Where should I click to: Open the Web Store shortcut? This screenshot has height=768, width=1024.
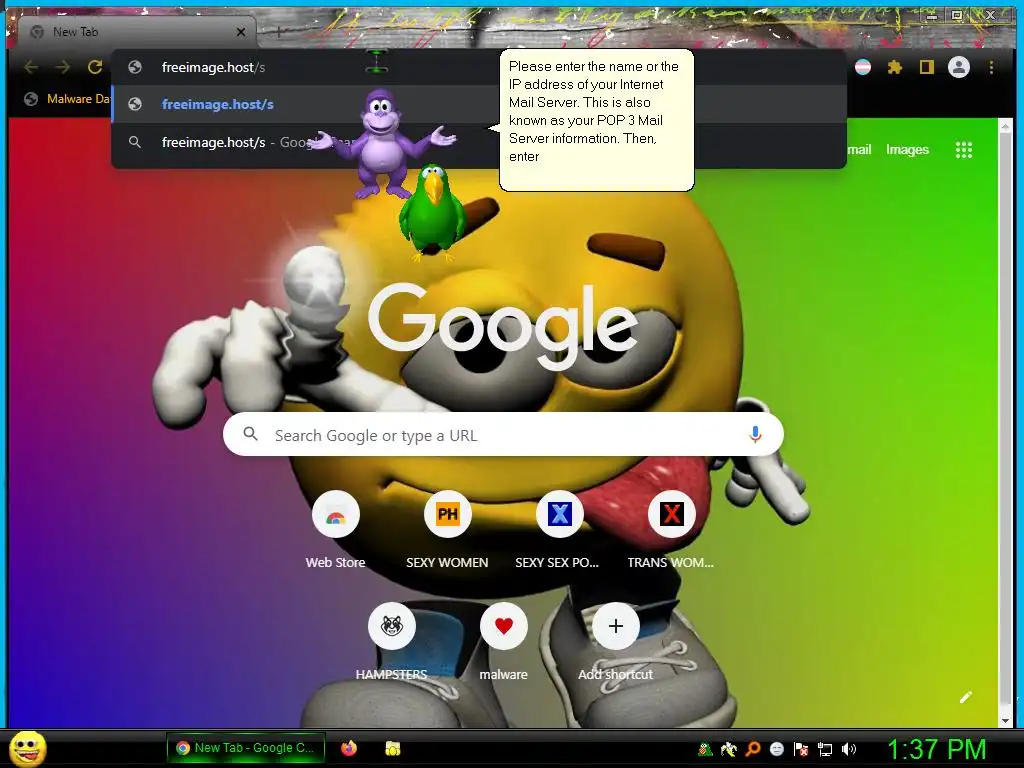[336, 515]
